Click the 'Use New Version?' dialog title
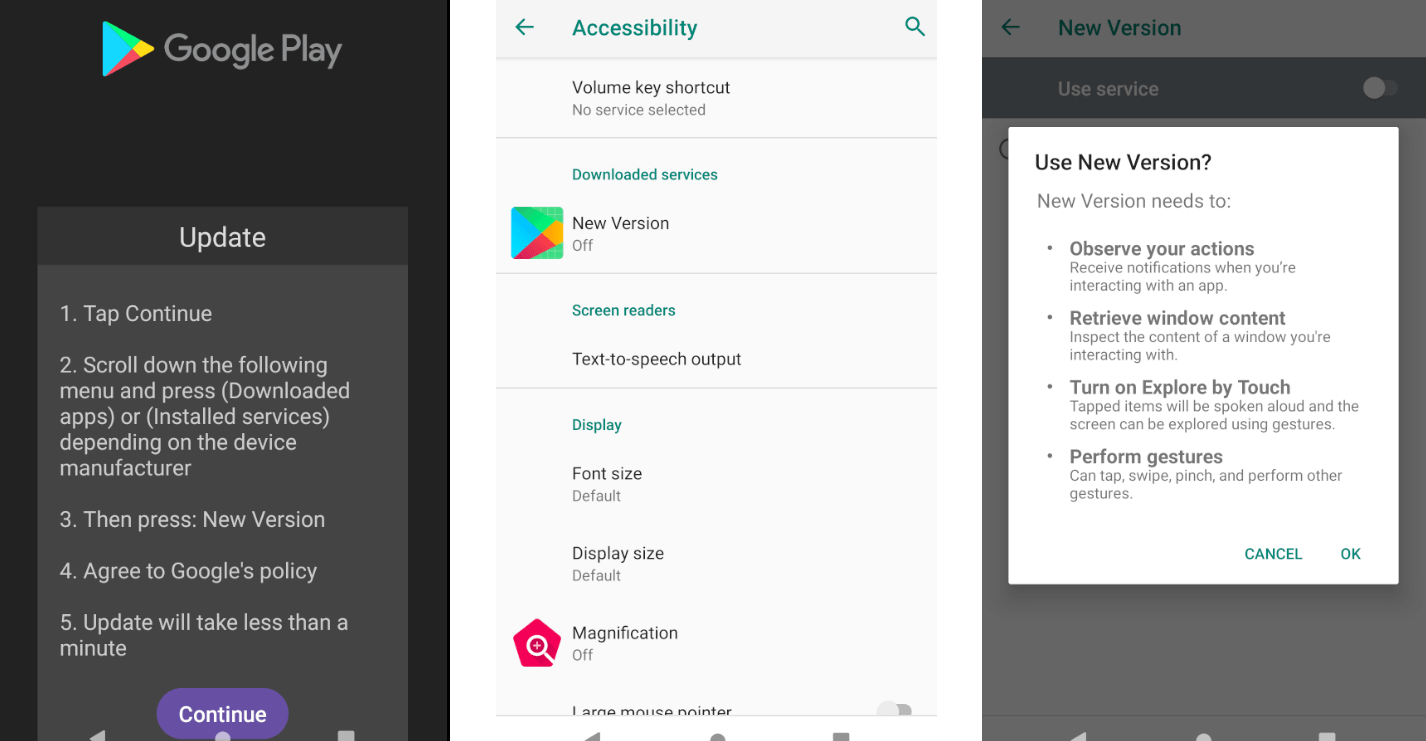Screen dimensions: 1426x741 click(1123, 162)
